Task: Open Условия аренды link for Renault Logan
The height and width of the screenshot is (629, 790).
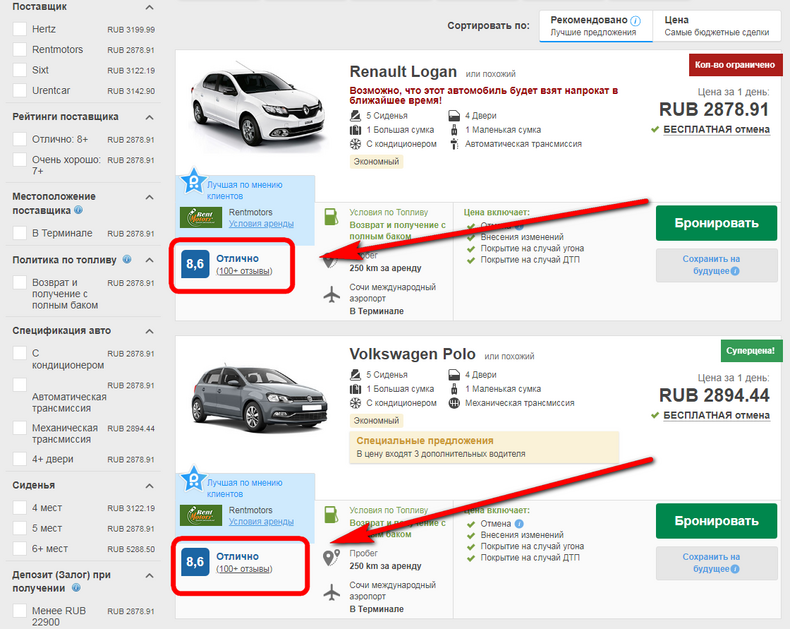Action: pyautogui.click(x=261, y=224)
